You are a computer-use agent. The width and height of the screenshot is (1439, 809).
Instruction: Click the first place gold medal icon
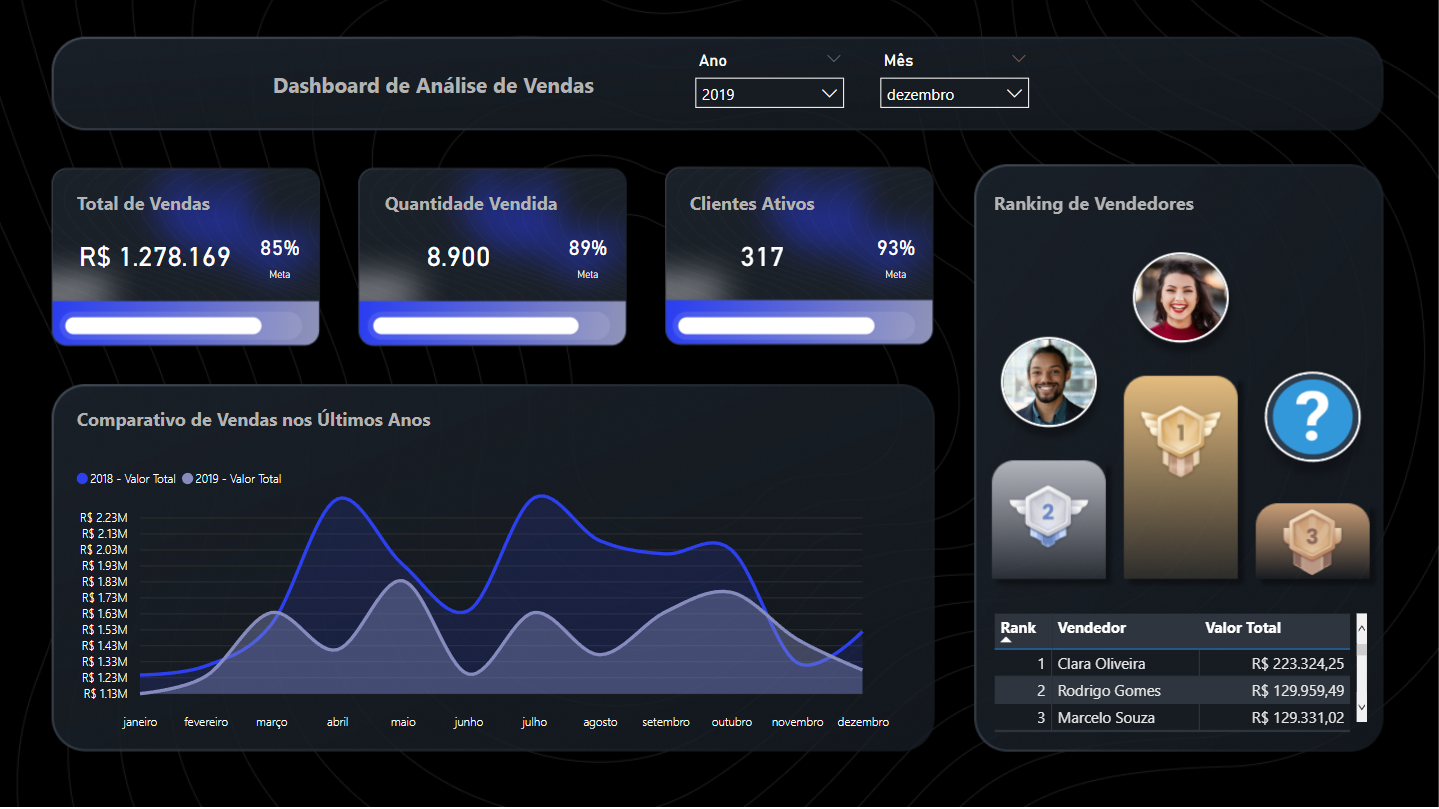pos(1180,440)
